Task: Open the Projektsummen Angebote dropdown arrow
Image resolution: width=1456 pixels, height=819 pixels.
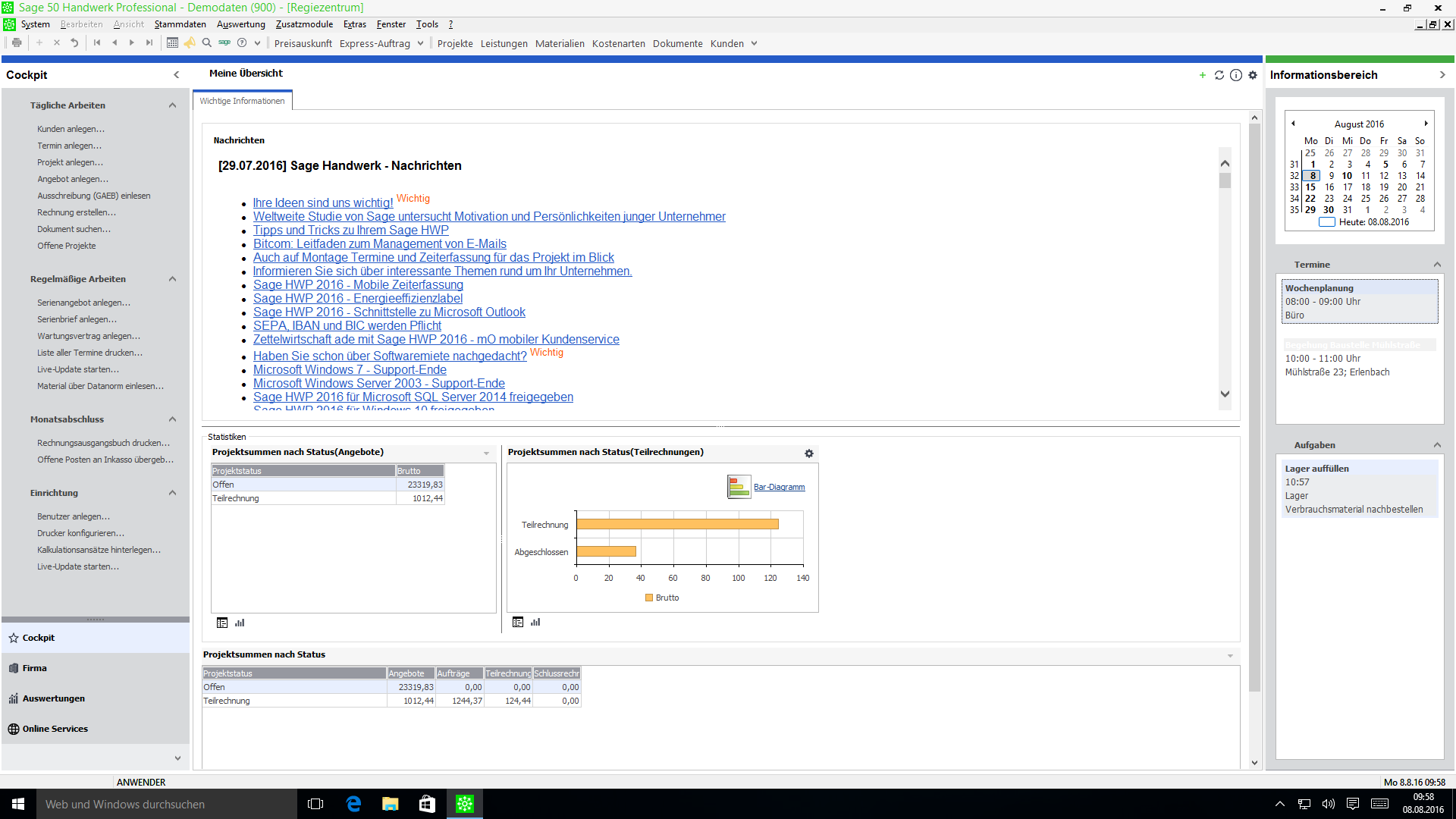Action: (486, 453)
